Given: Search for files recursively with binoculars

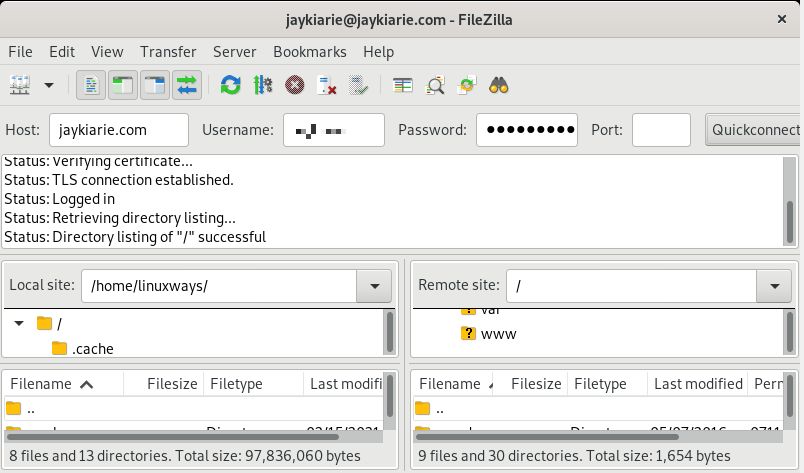Looking at the screenshot, I should click(498, 85).
